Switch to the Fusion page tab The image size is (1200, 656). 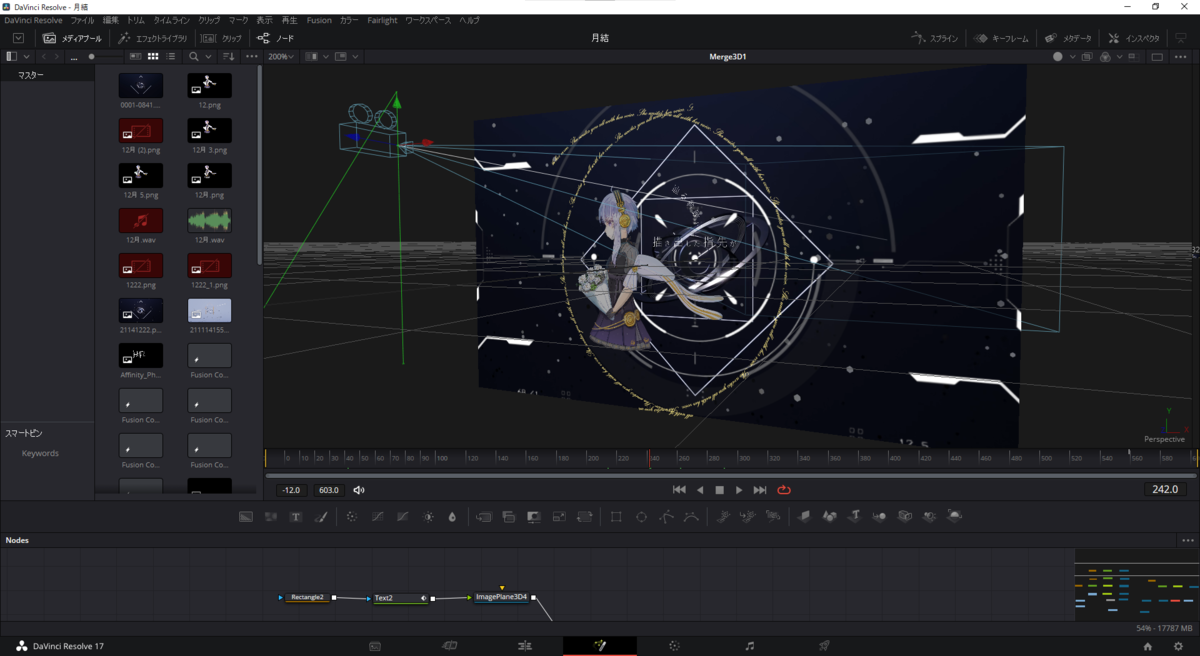tap(599, 646)
